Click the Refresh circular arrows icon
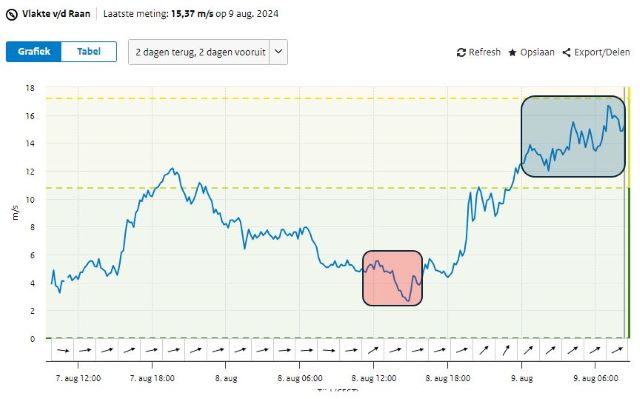This screenshot has width=640, height=399. tap(461, 52)
